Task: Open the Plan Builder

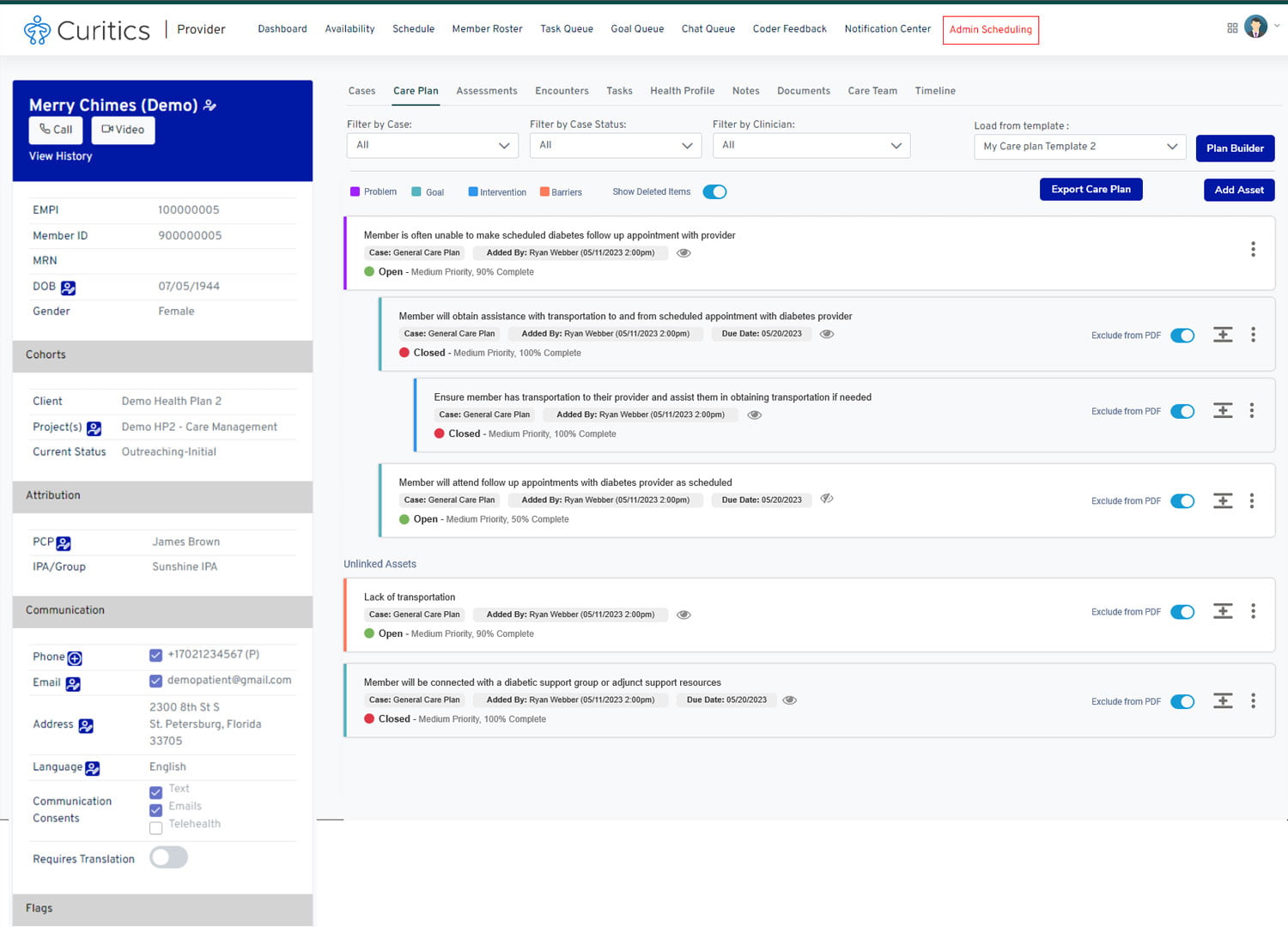Action: tap(1235, 148)
